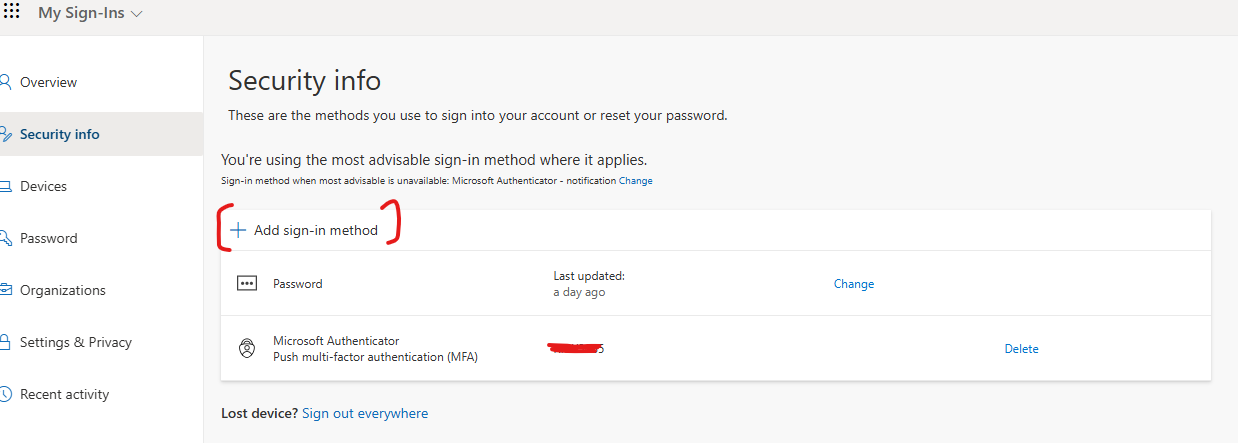The height and width of the screenshot is (443, 1238).
Task: Click the Recent activity clock icon
Action: [5, 394]
